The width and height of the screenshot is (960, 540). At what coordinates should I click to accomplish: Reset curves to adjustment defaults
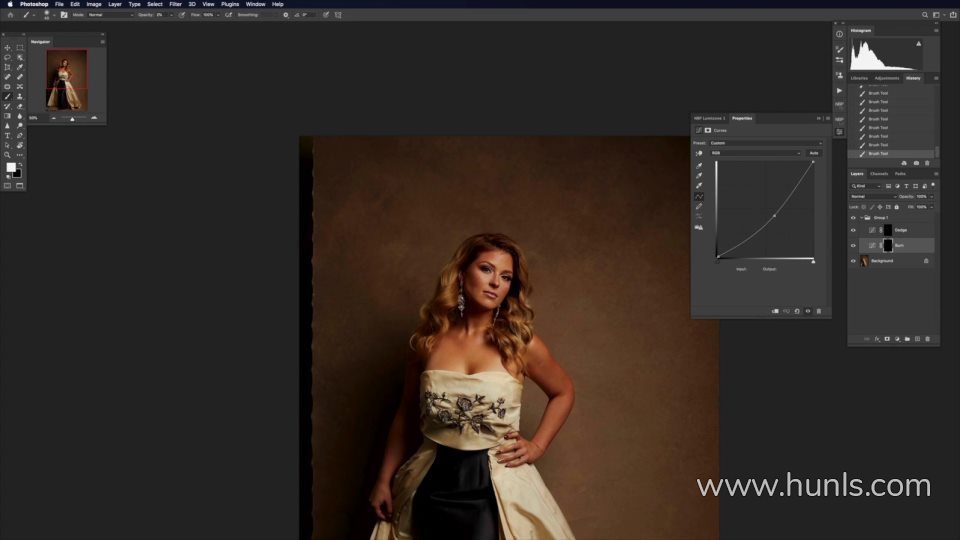coord(797,311)
